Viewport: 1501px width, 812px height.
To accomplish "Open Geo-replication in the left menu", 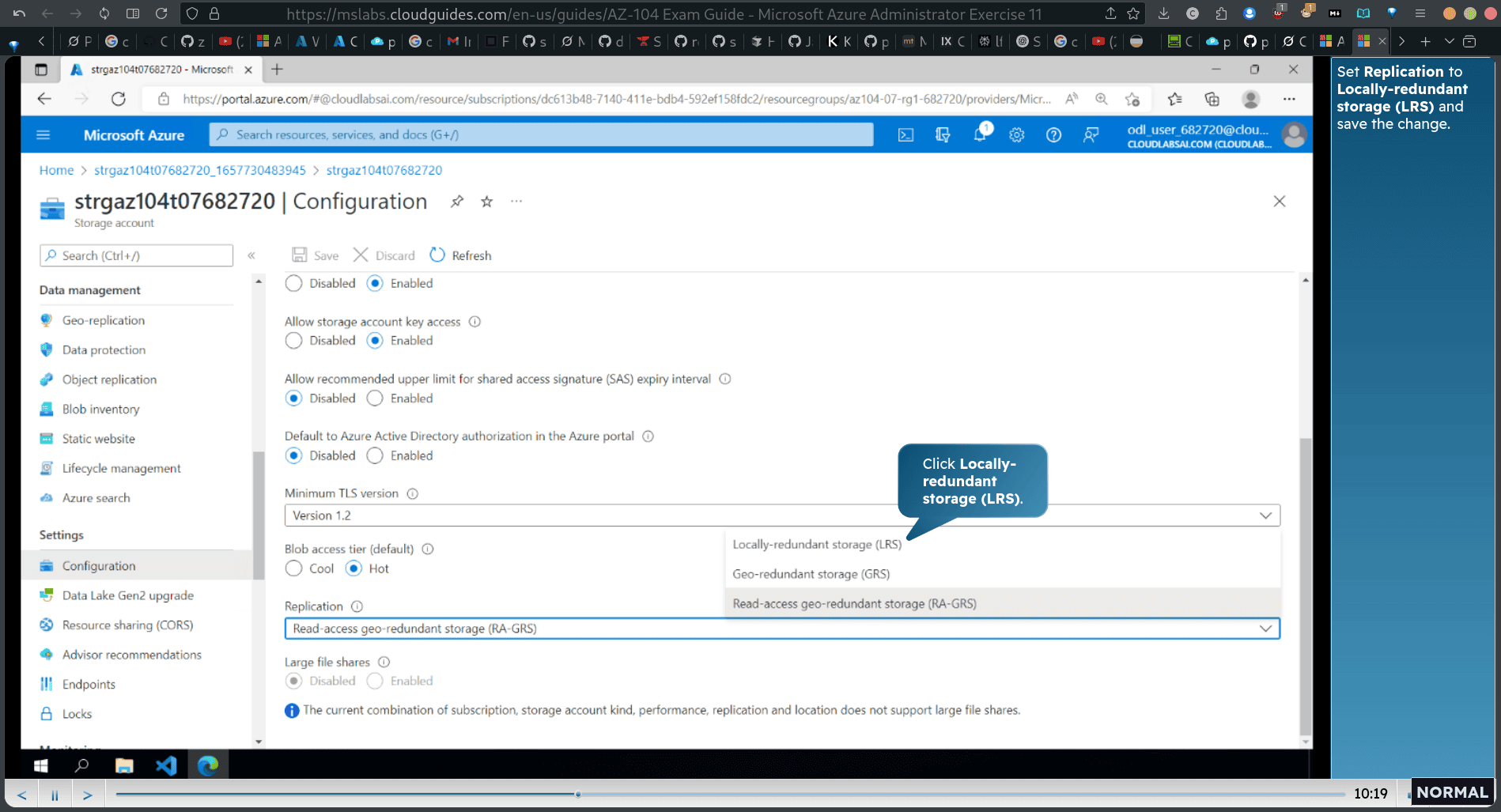I will pos(103,320).
